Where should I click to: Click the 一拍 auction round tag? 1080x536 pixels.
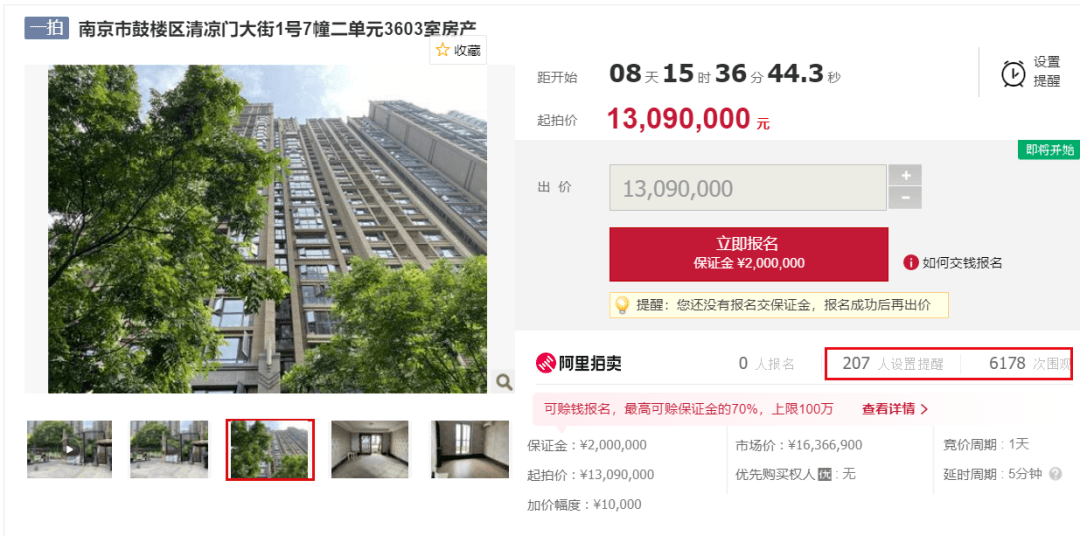click(47, 28)
